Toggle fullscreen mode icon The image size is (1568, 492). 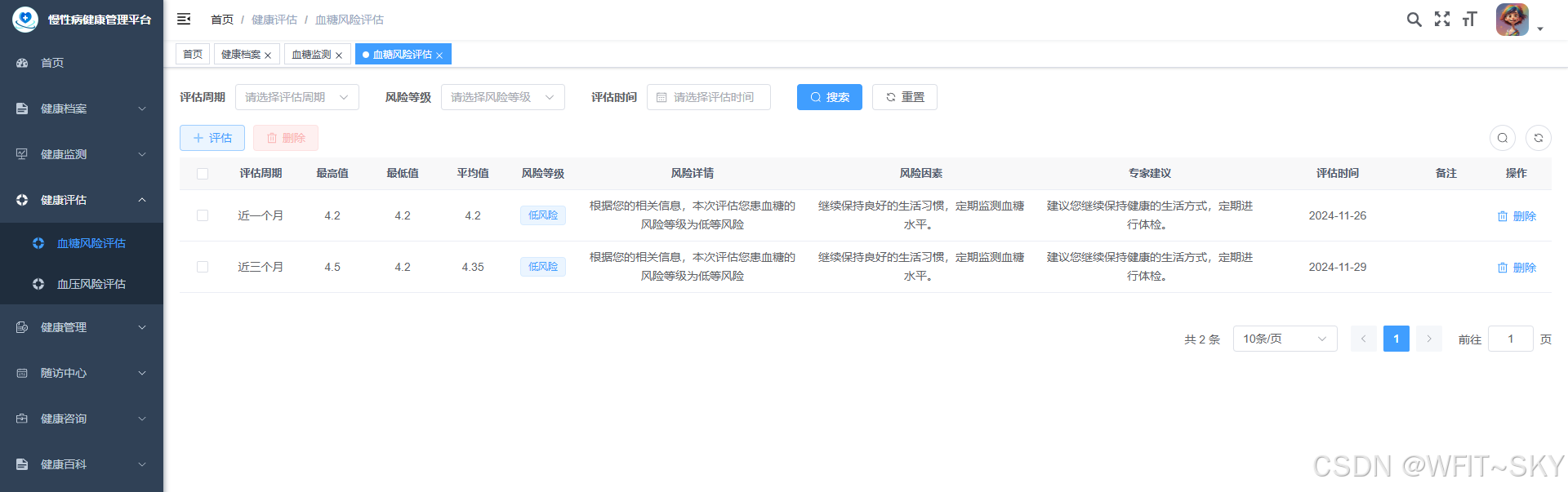tap(1442, 19)
